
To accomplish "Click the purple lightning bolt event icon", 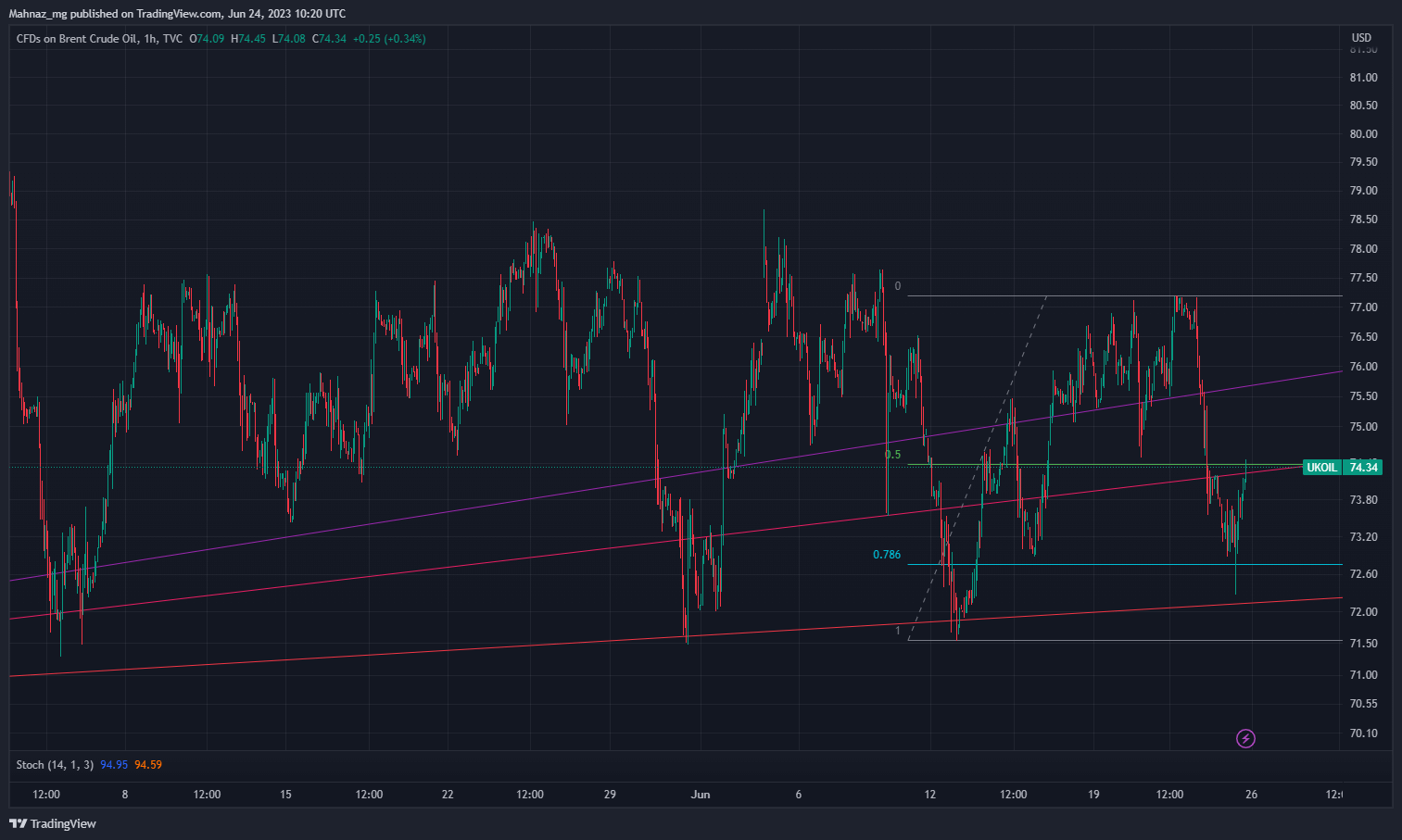I will tap(1246, 738).
